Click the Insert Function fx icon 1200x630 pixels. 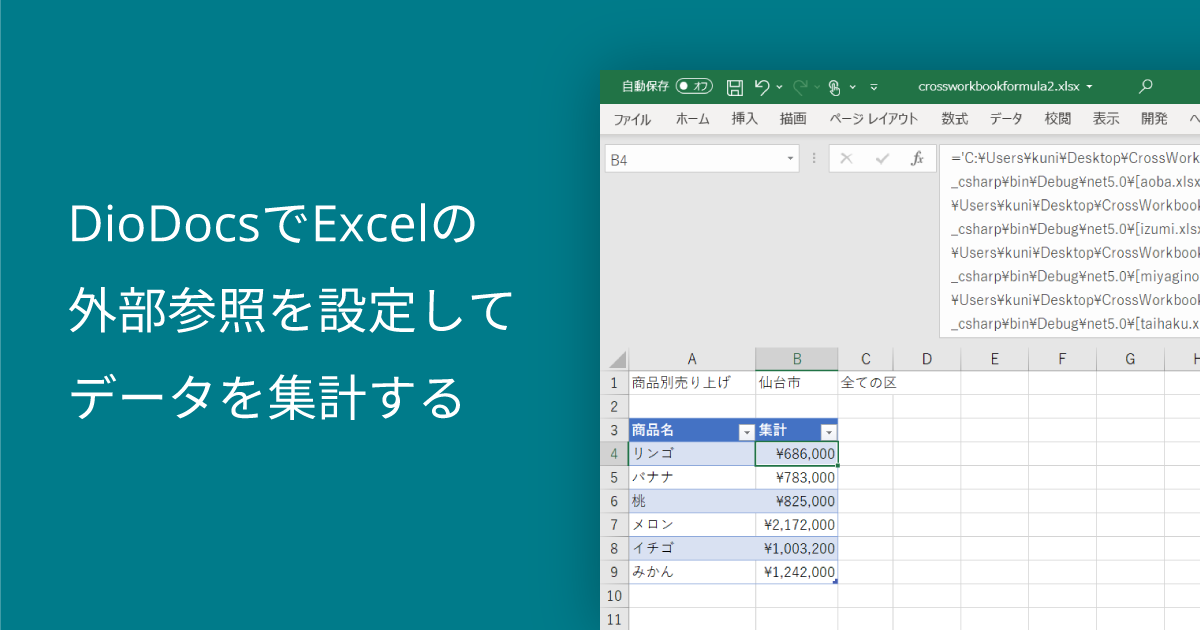point(918,158)
